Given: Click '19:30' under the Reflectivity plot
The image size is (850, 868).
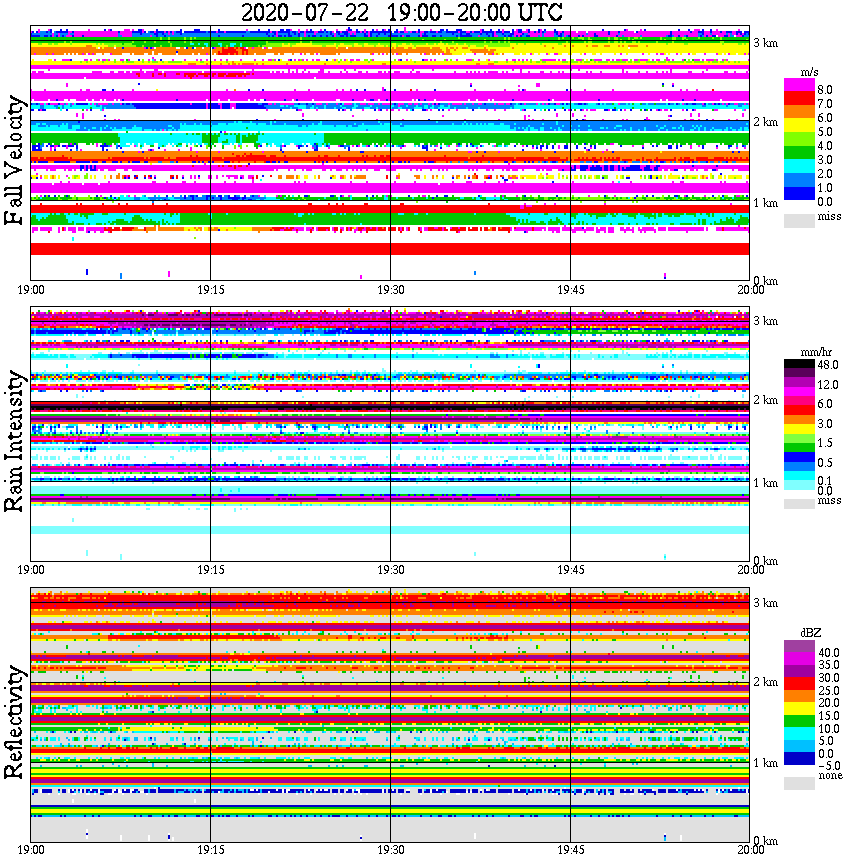Looking at the screenshot, I should pos(391,850).
